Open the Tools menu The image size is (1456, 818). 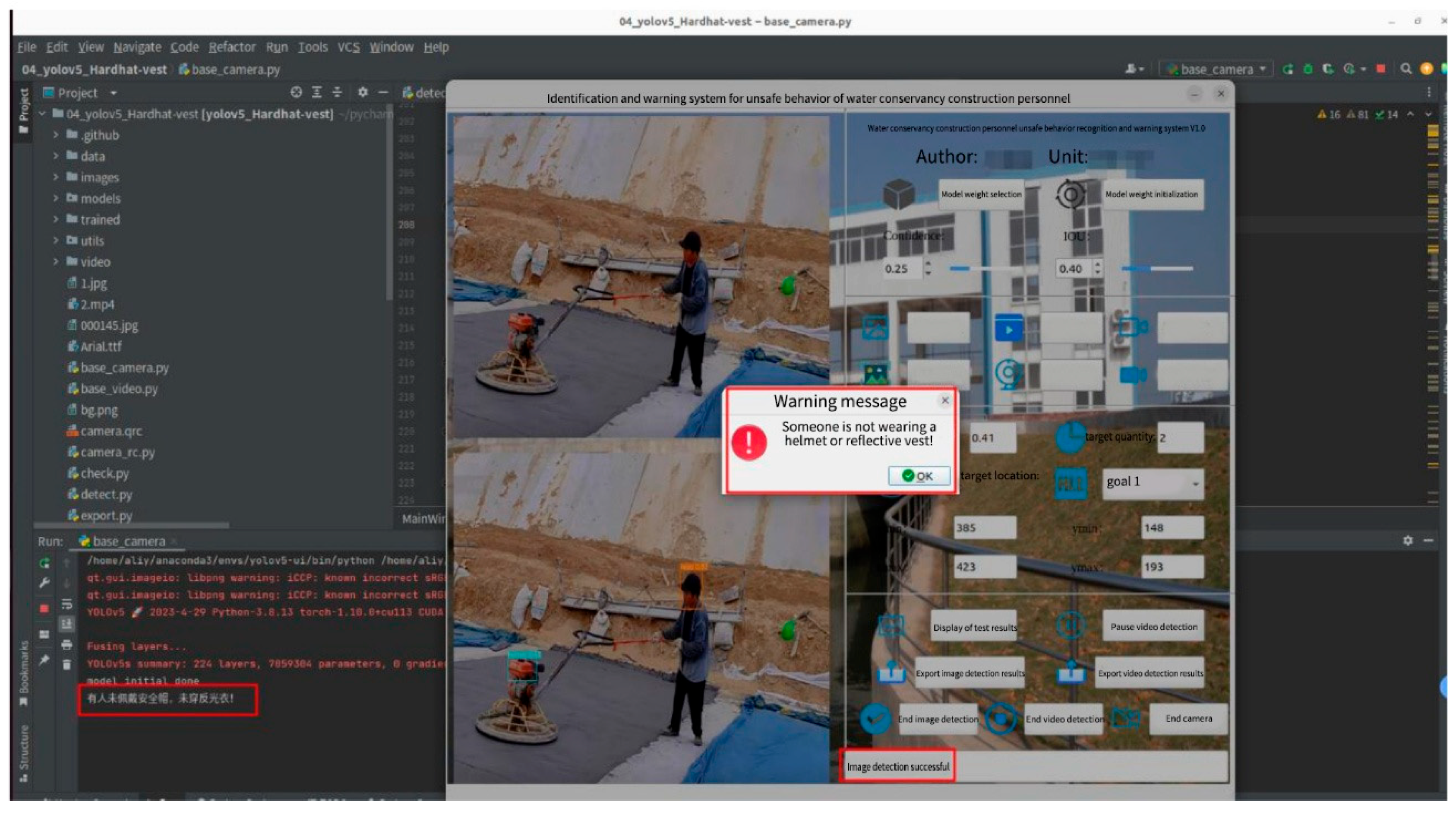312,47
